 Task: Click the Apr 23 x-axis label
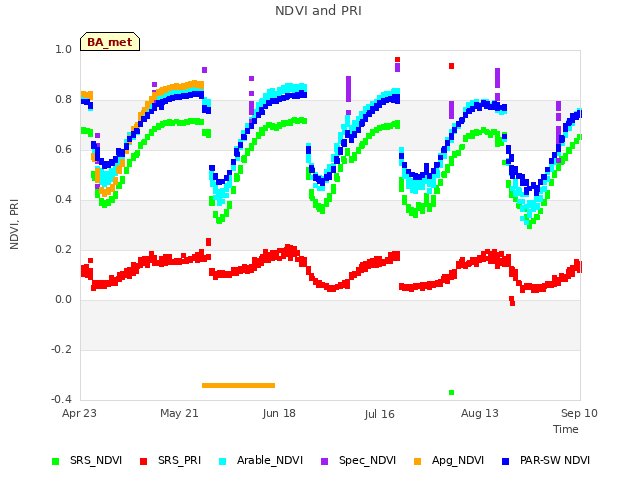[x=79, y=413]
